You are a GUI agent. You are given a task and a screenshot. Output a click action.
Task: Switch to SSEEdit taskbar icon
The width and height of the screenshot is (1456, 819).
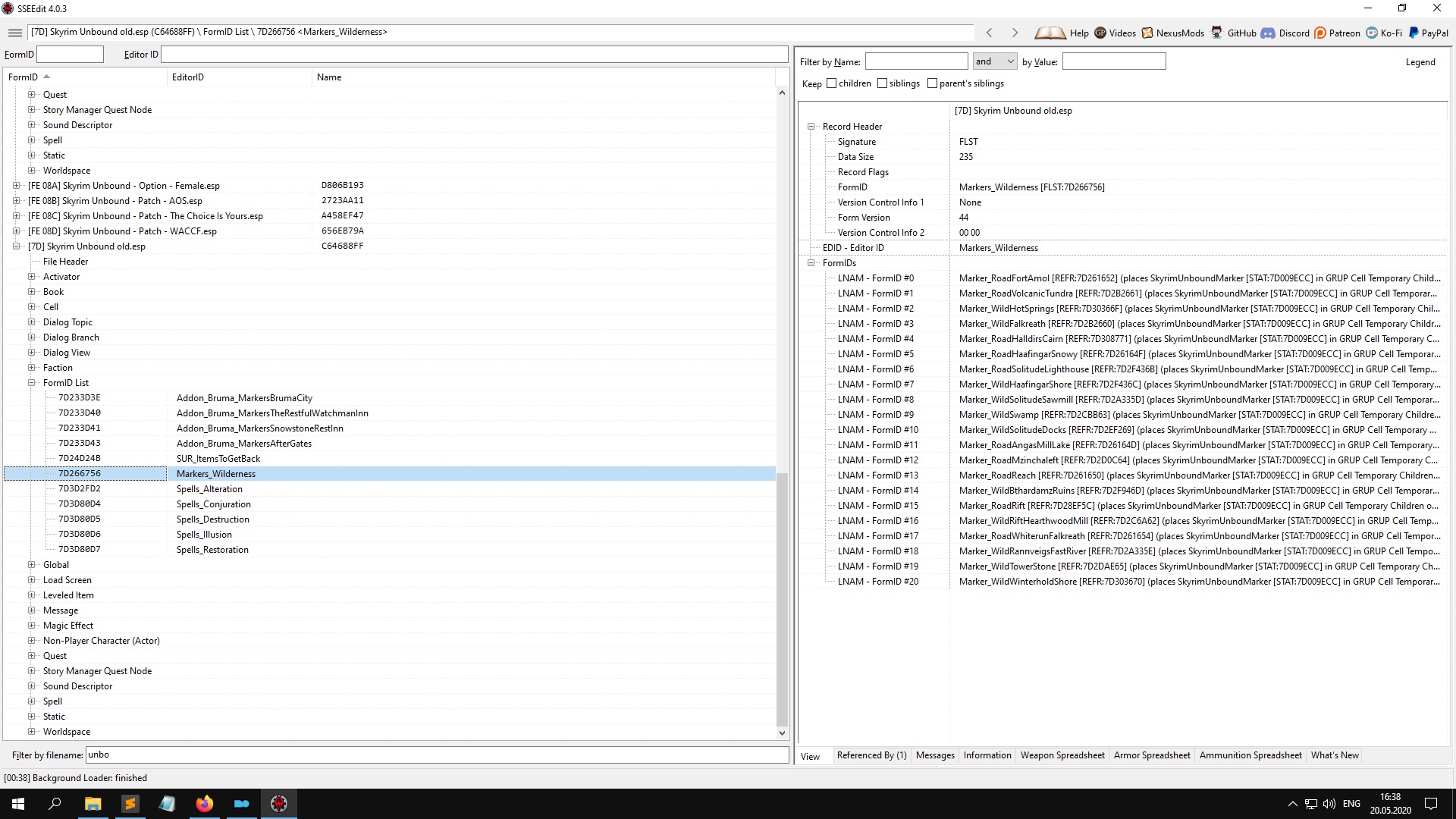click(x=279, y=804)
